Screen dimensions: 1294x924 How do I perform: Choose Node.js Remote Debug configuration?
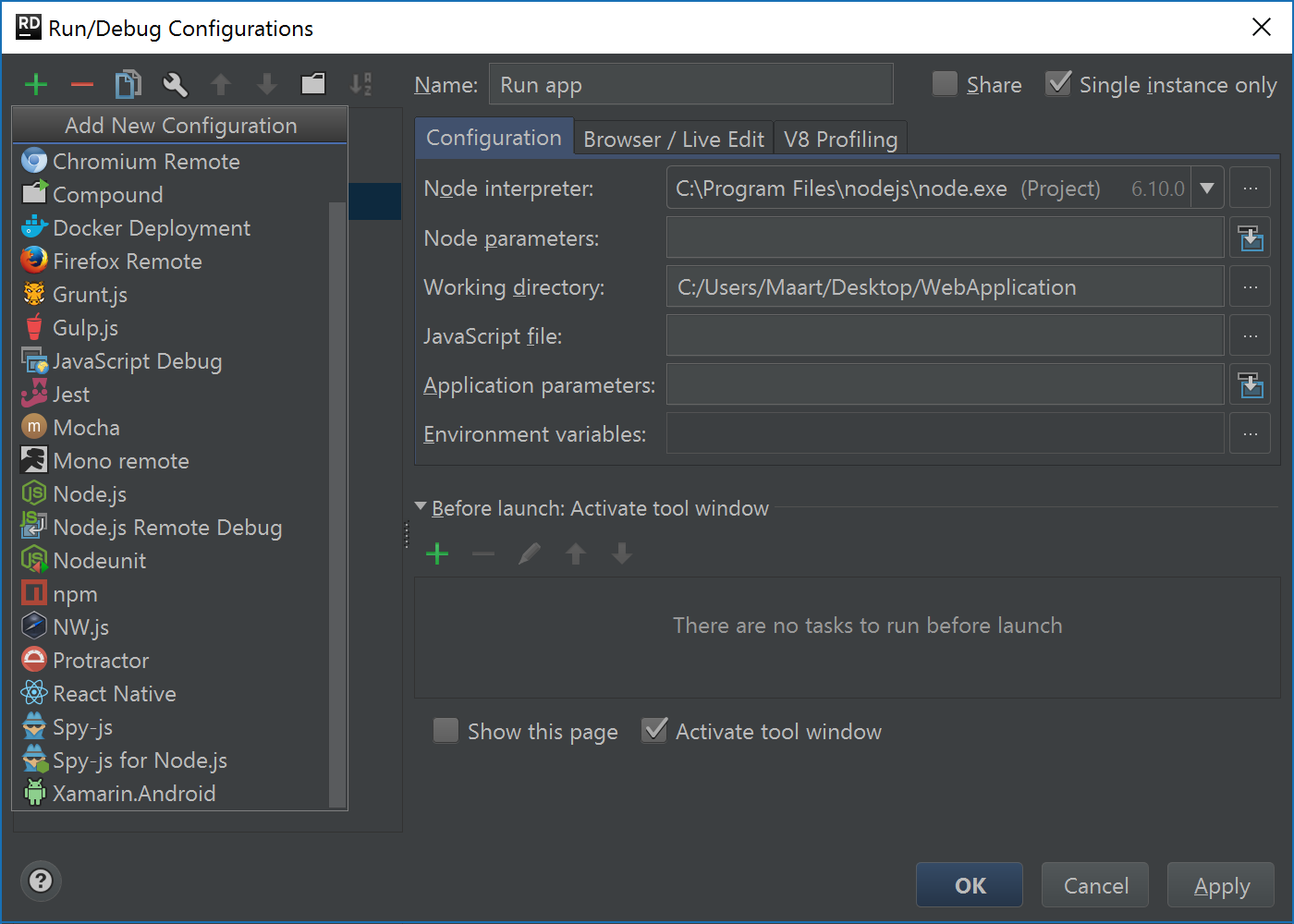tap(171, 528)
